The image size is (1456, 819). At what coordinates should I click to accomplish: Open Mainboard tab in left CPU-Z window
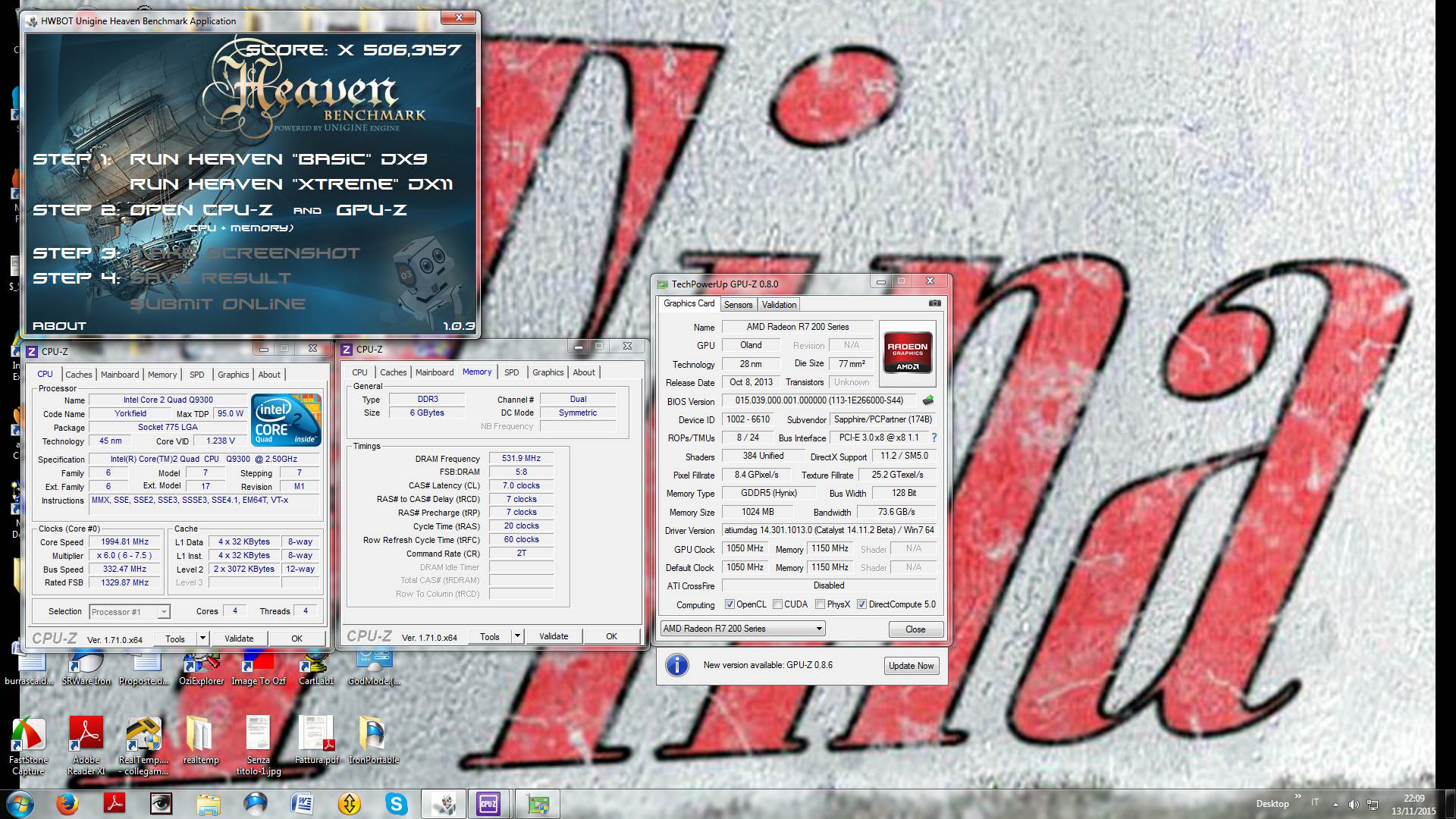point(120,375)
